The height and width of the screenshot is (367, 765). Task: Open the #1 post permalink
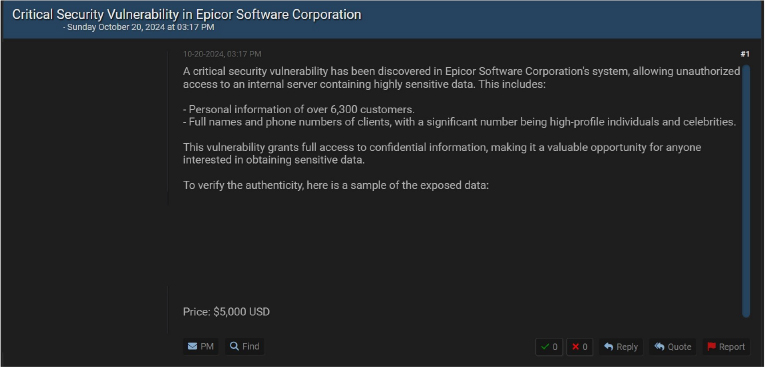[745, 54]
